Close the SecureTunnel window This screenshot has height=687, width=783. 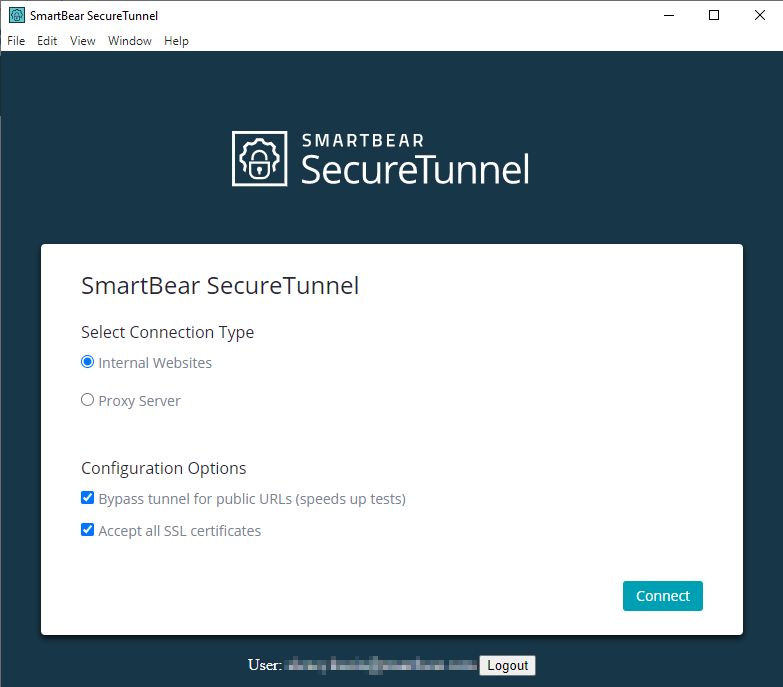(759, 15)
